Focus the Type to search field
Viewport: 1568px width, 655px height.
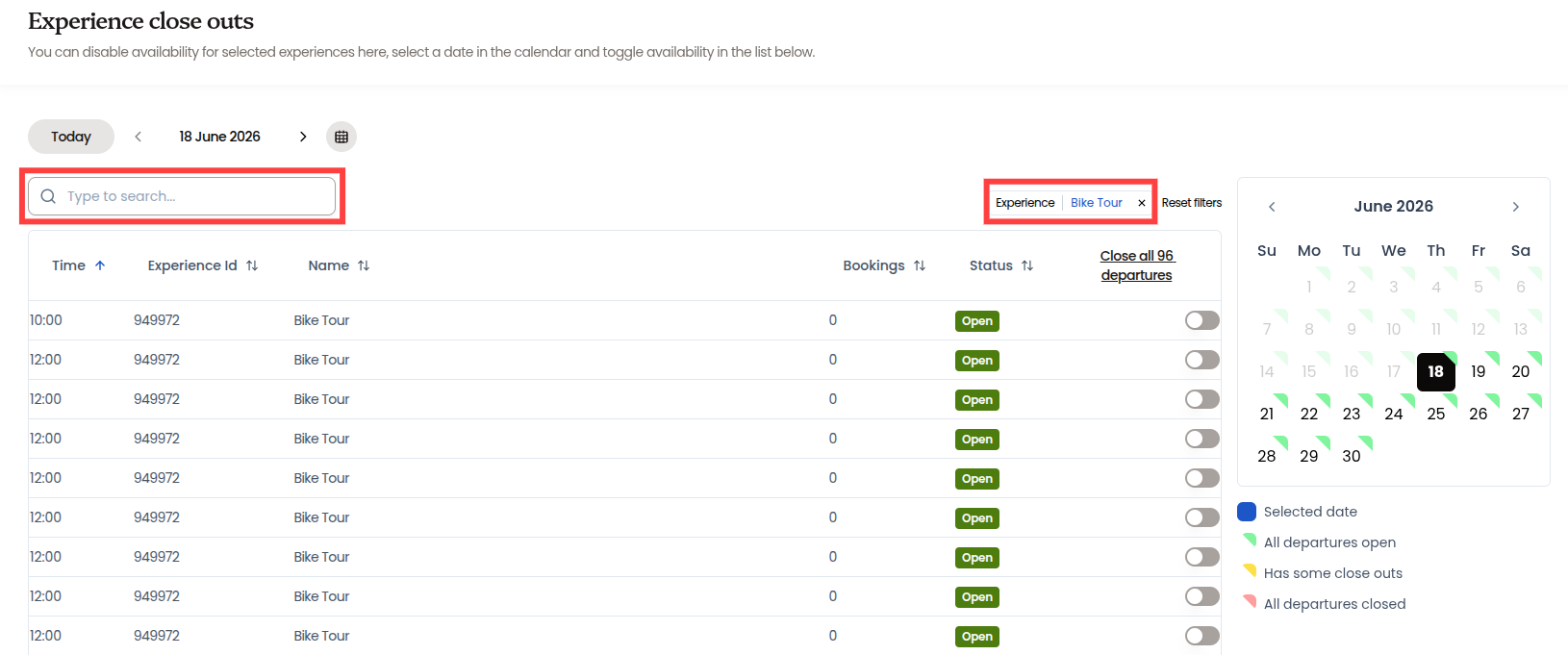pos(182,196)
